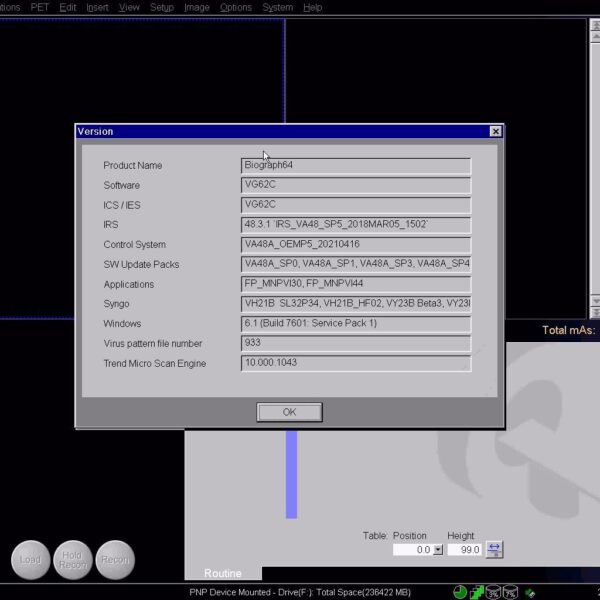
Task: Click the Table Height label
Action: point(460,536)
